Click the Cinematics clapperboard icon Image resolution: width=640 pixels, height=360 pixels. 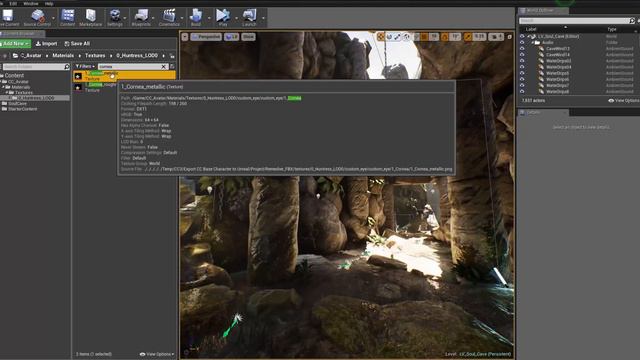(169, 16)
